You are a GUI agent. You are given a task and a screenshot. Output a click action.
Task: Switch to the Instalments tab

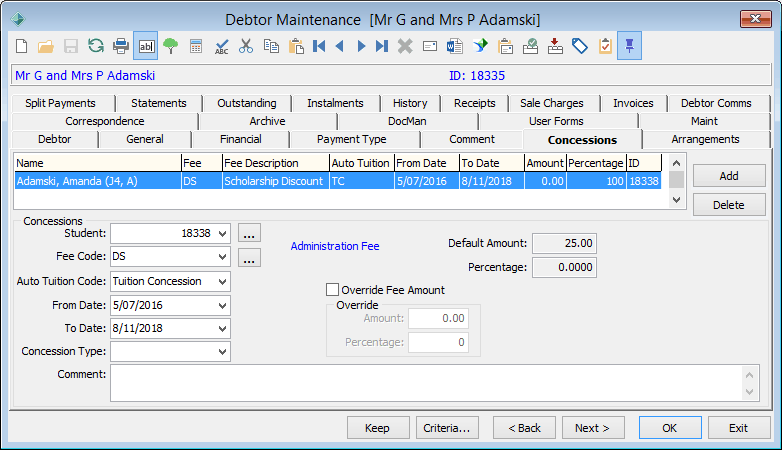click(335, 103)
